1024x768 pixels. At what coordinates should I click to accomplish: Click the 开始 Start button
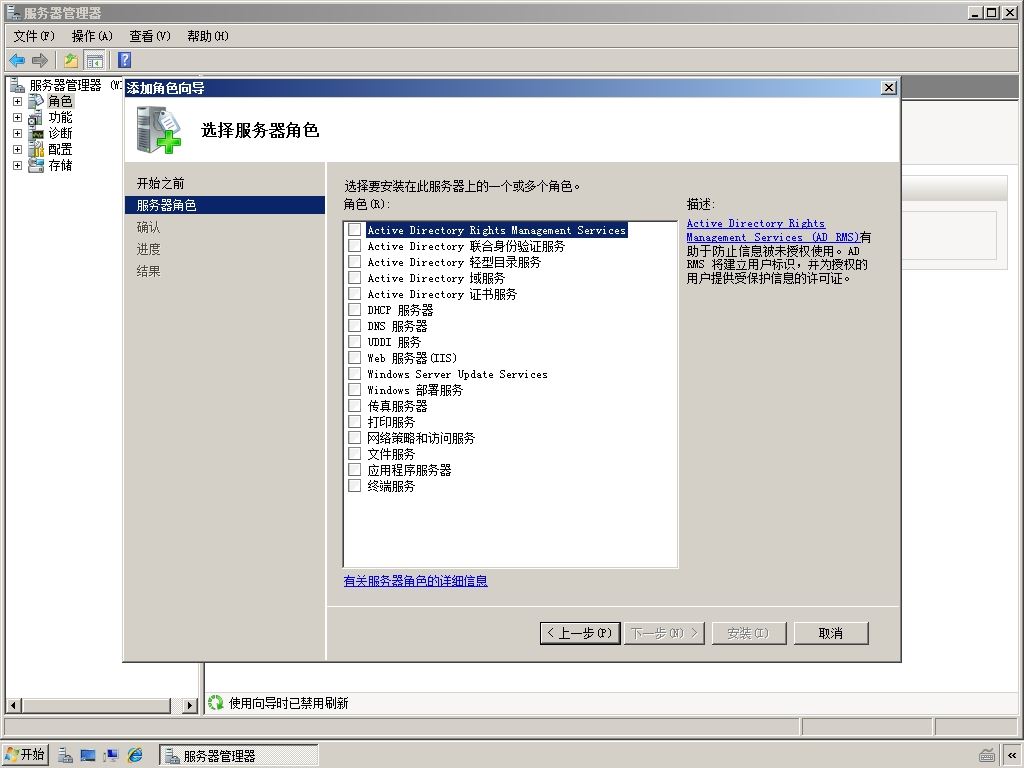tap(25, 755)
